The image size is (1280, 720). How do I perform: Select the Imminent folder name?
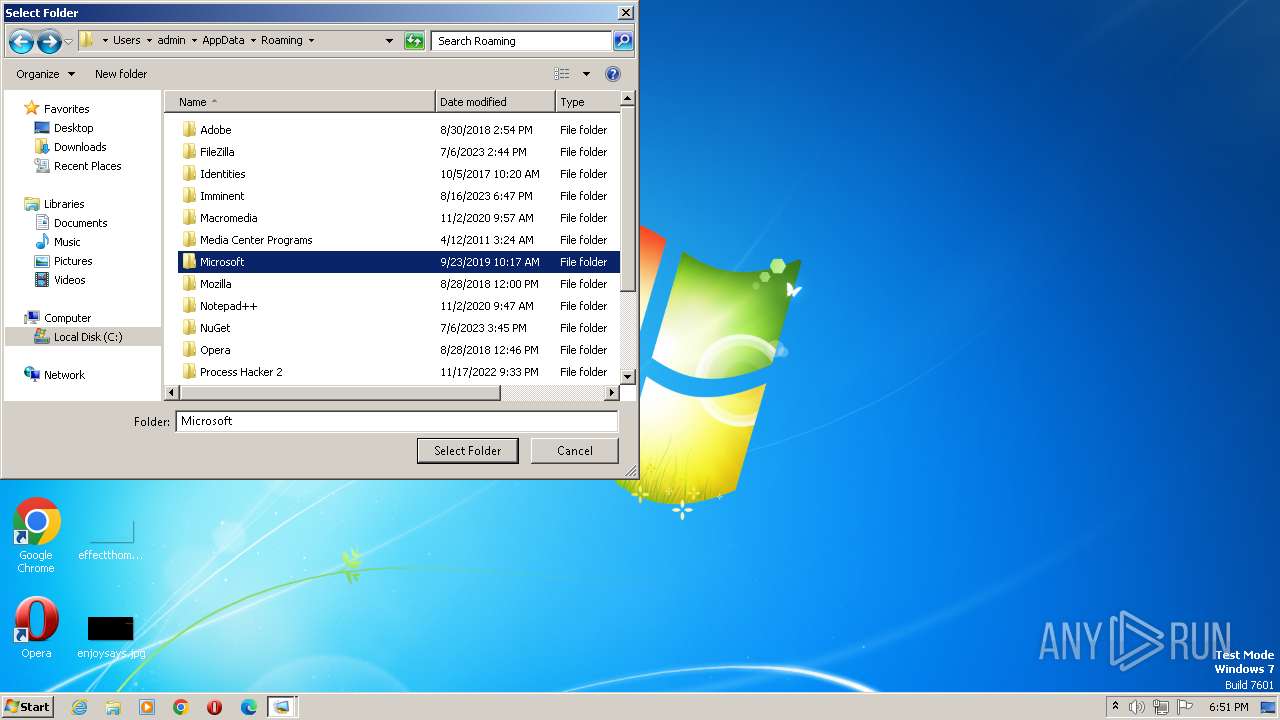(x=222, y=196)
